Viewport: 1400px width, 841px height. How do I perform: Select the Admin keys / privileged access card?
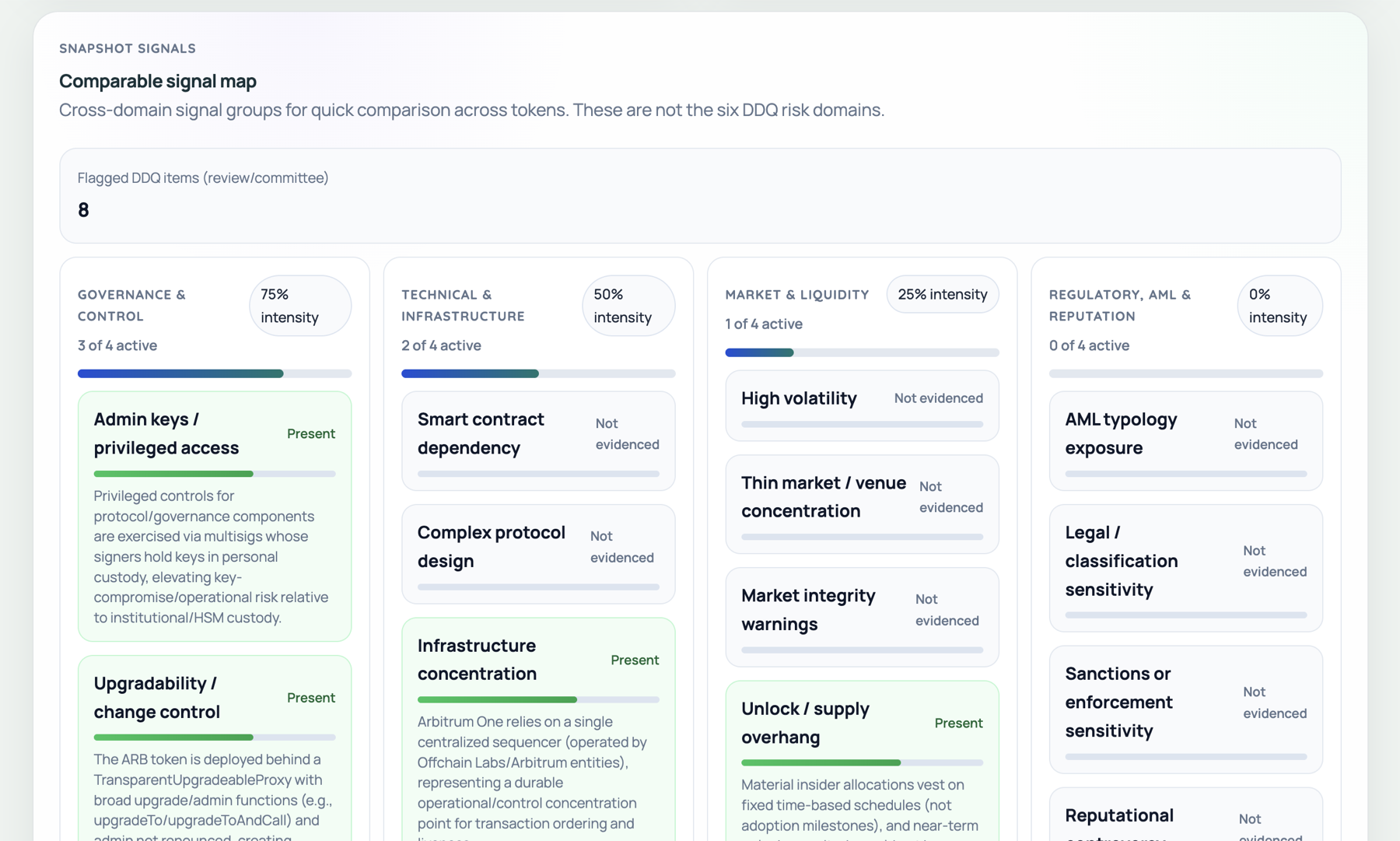pos(214,516)
